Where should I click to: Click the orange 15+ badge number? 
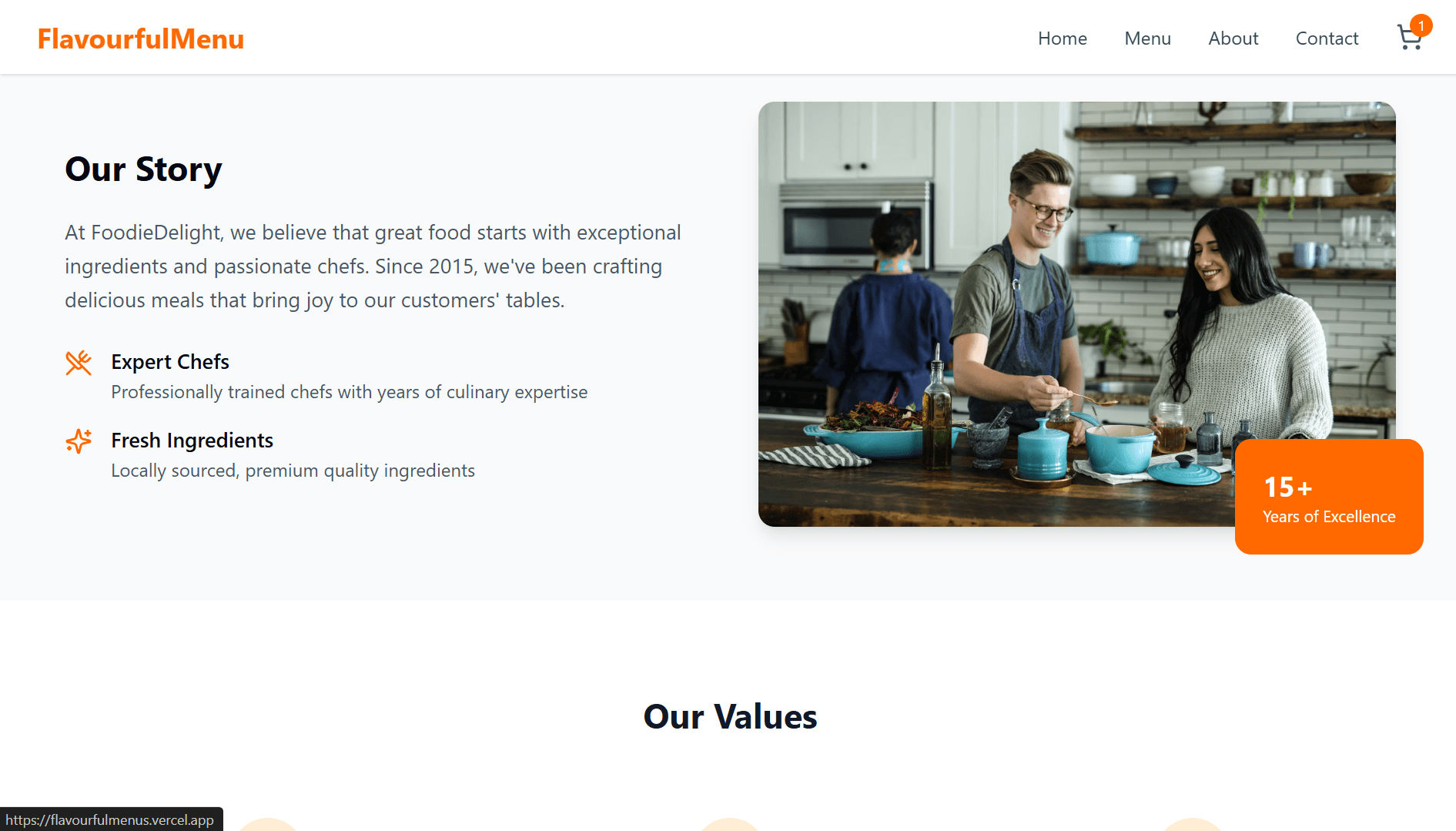[x=1287, y=488]
